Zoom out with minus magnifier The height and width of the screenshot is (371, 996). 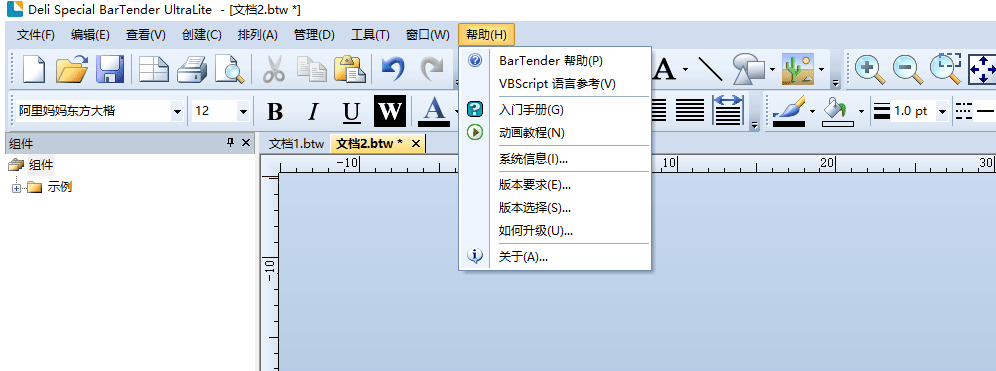[908, 69]
